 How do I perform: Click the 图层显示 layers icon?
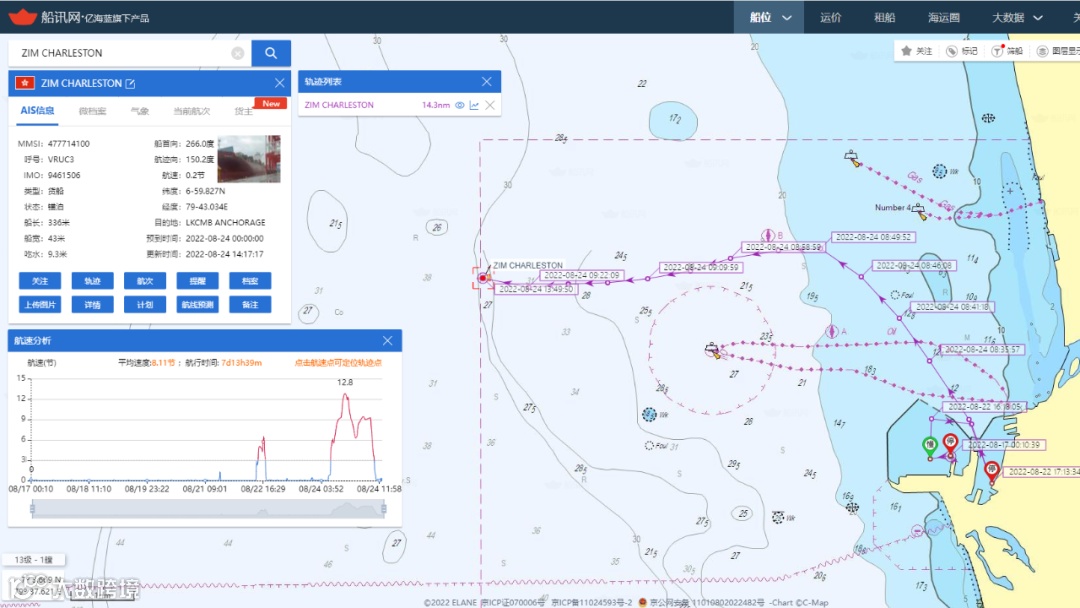[1058, 51]
